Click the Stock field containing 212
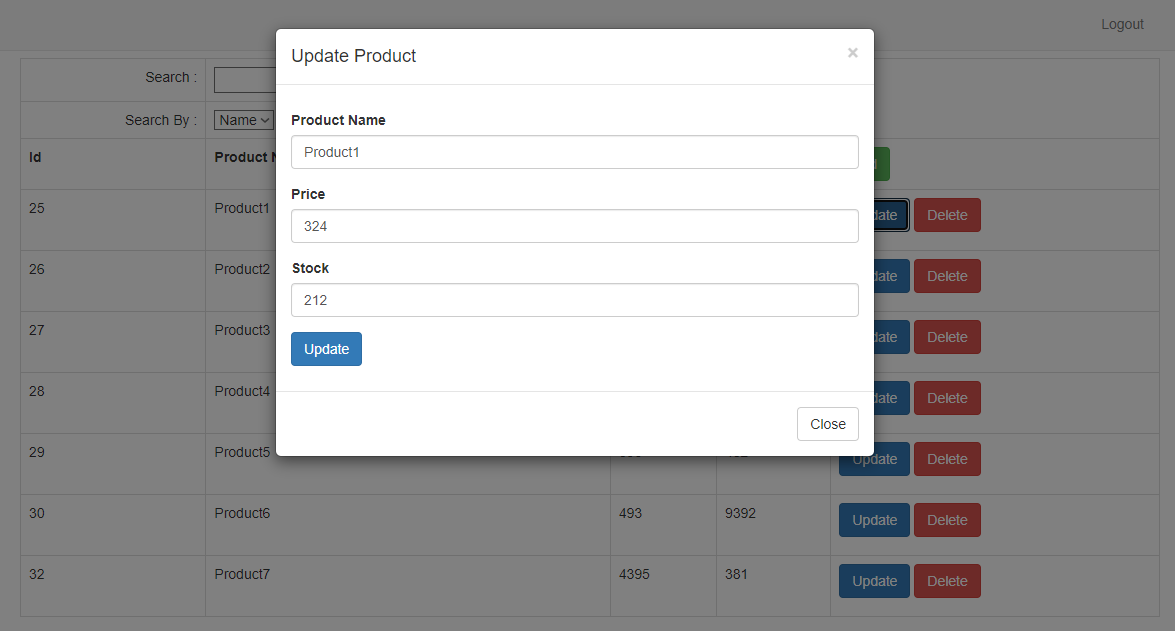This screenshot has width=1175, height=631. click(x=574, y=300)
